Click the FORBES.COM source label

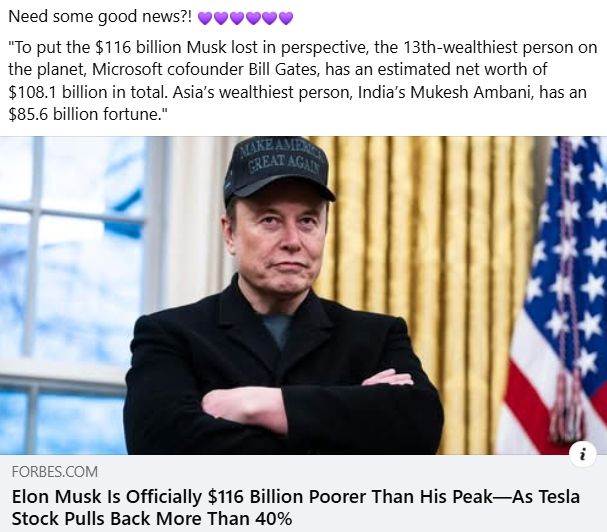pyautogui.click(x=55, y=472)
